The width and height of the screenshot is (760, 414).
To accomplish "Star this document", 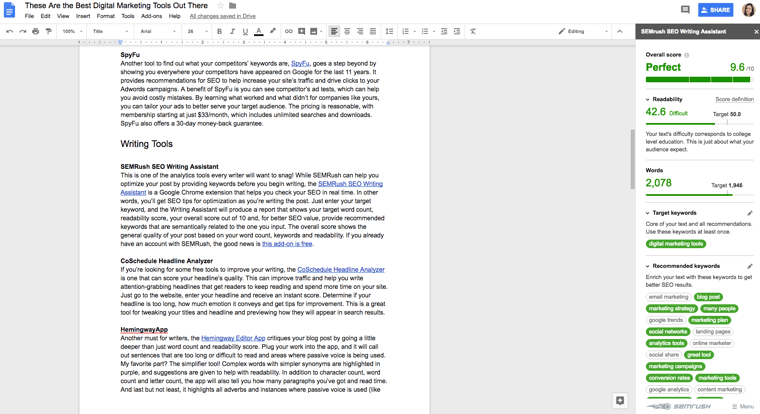I will tap(221, 6).
